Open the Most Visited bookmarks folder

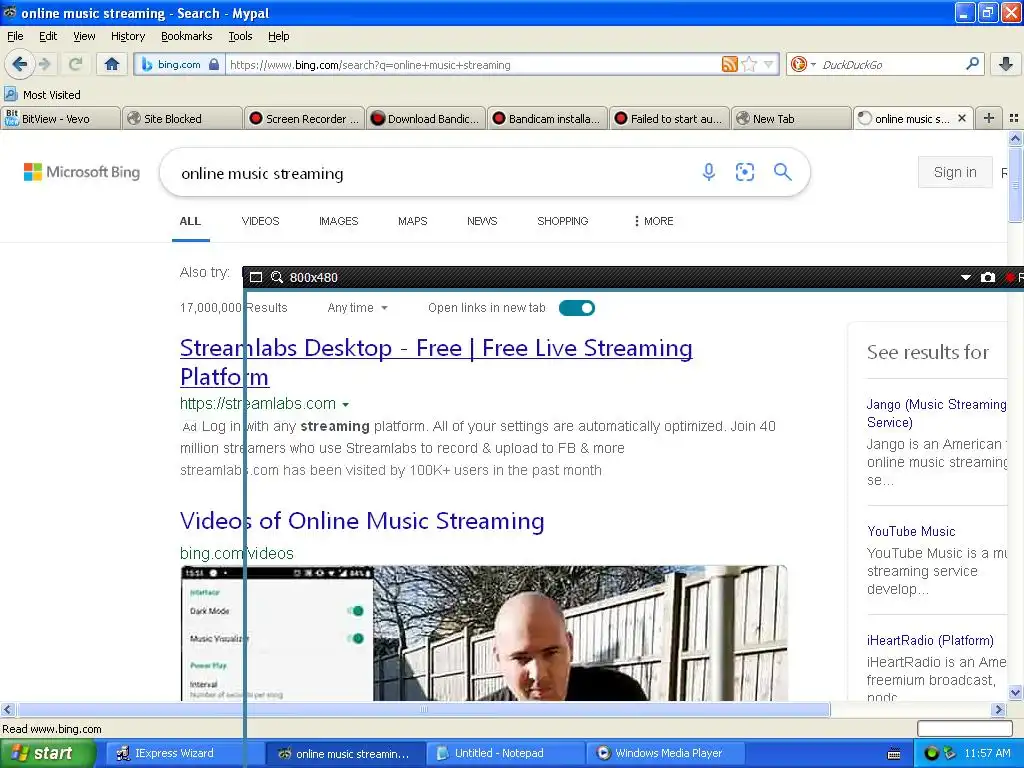point(43,95)
